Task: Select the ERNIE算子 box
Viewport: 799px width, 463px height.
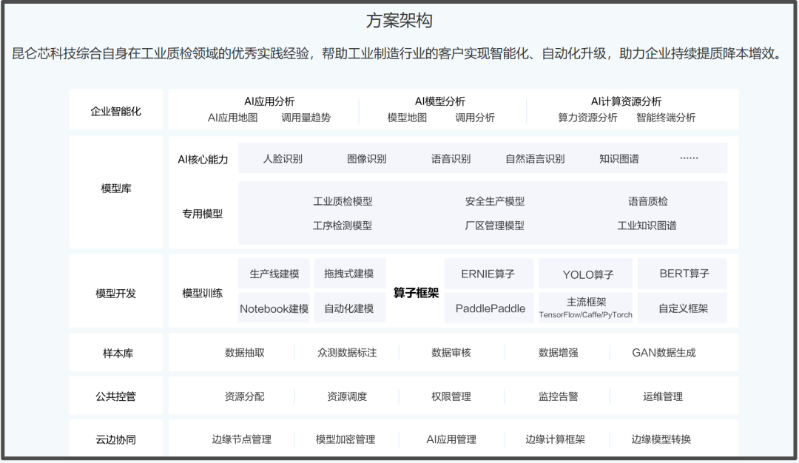Action: 490,274
